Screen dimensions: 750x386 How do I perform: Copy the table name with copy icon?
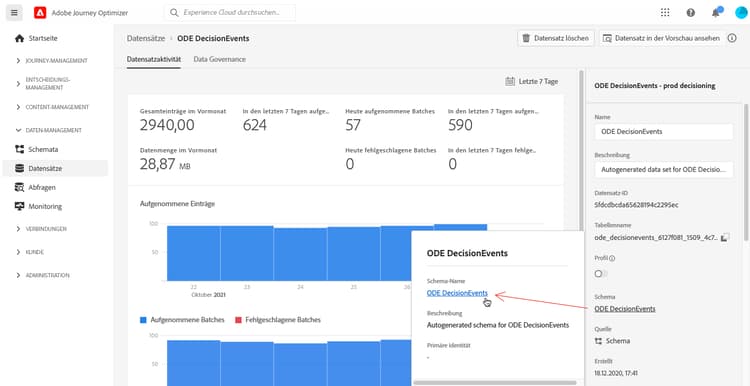725,237
